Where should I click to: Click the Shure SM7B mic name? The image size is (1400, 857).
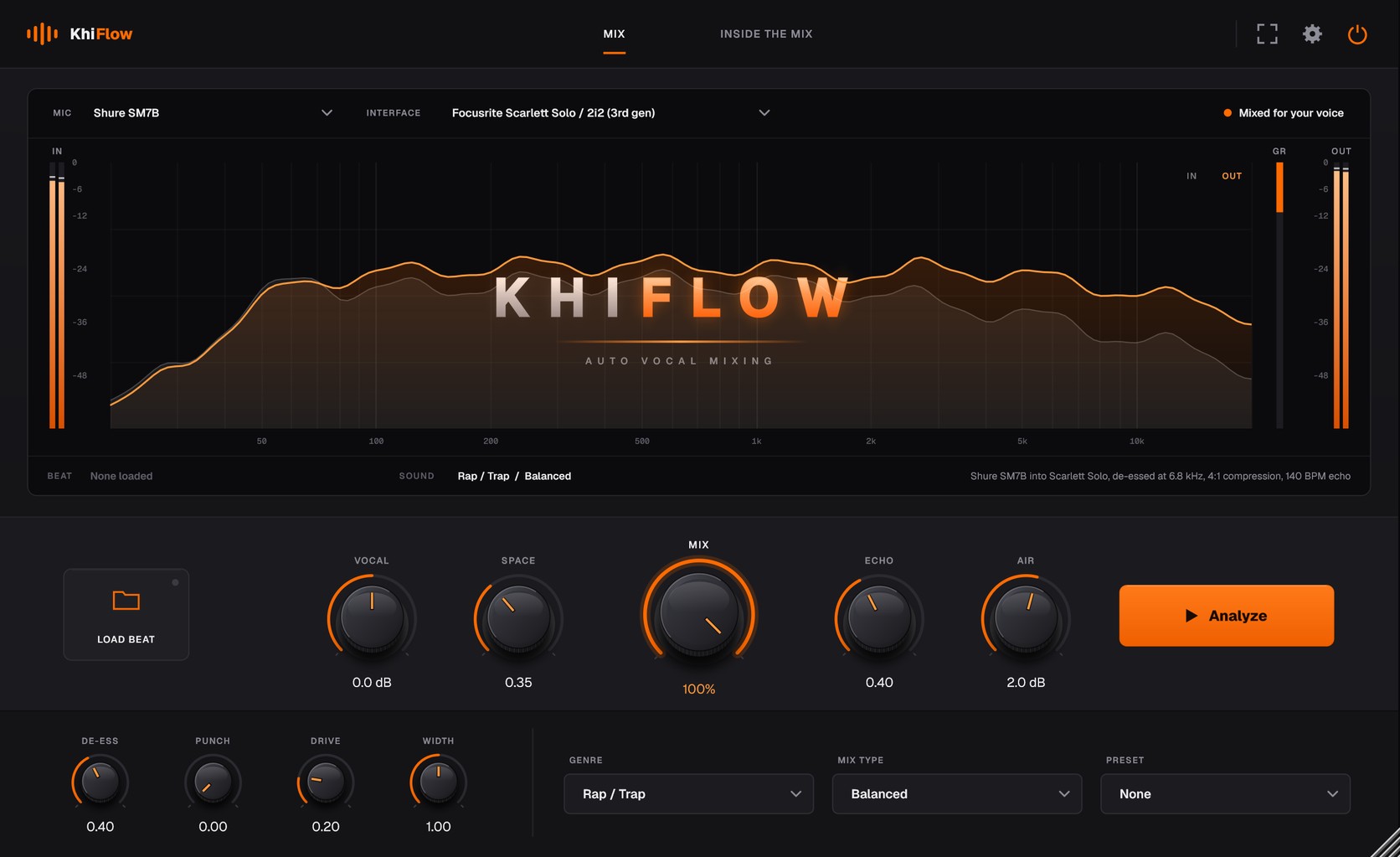click(x=126, y=113)
